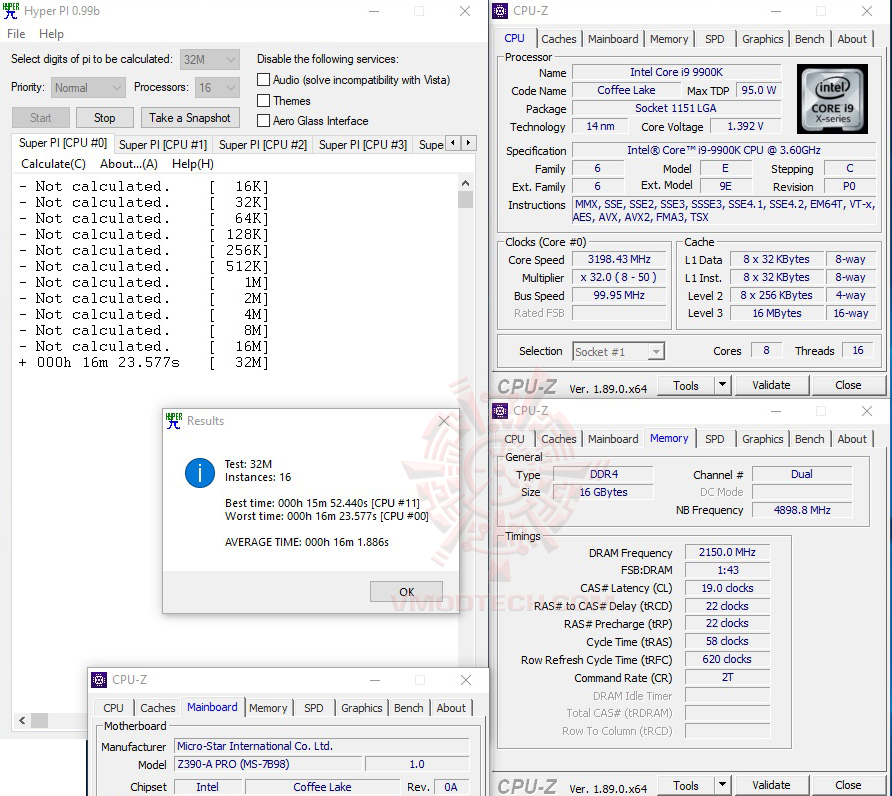
Task: Switch to the Super PI [CPU #2] tab
Action: click(x=262, y=143)
